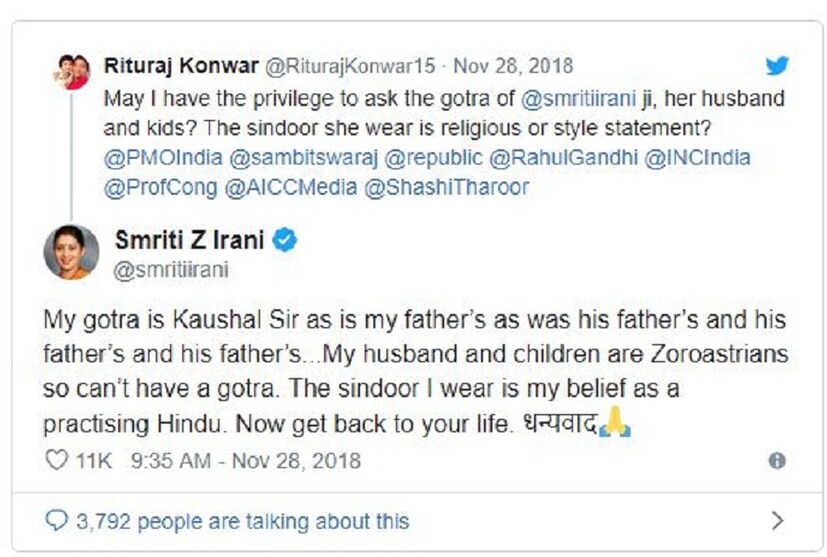Image resolution: width=827 pixels, height=557 pixels.
Task: Open the @sambitswaraj mention link
Action: [x=292, y=158]
